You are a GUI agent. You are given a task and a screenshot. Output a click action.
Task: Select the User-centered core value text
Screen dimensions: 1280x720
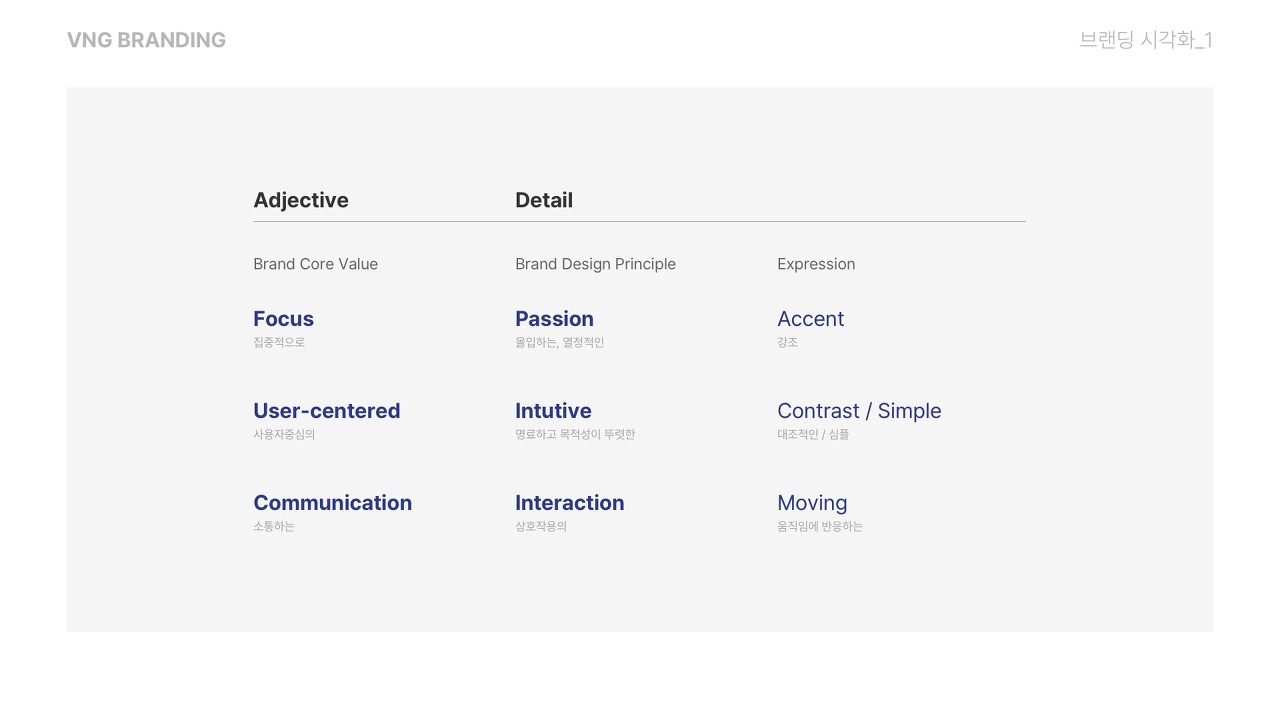pyautogui.click(x=326, y=411)
